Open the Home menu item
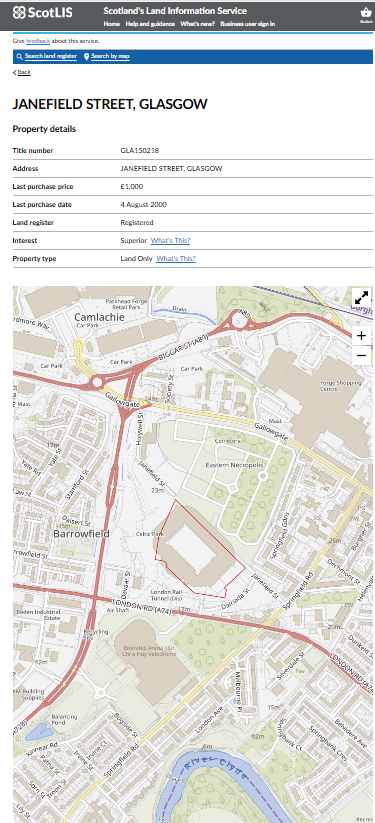 111,24
